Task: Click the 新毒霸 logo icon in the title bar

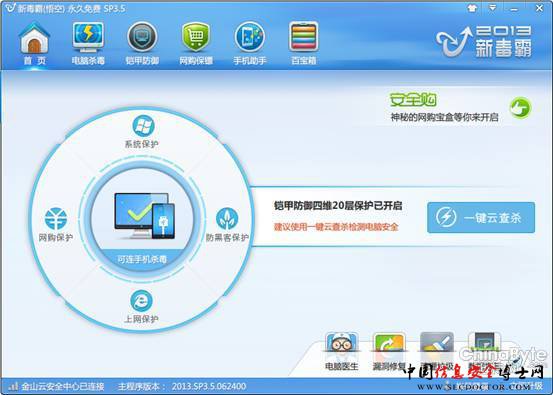Action: pyautogui.click(x=10, y=8)
